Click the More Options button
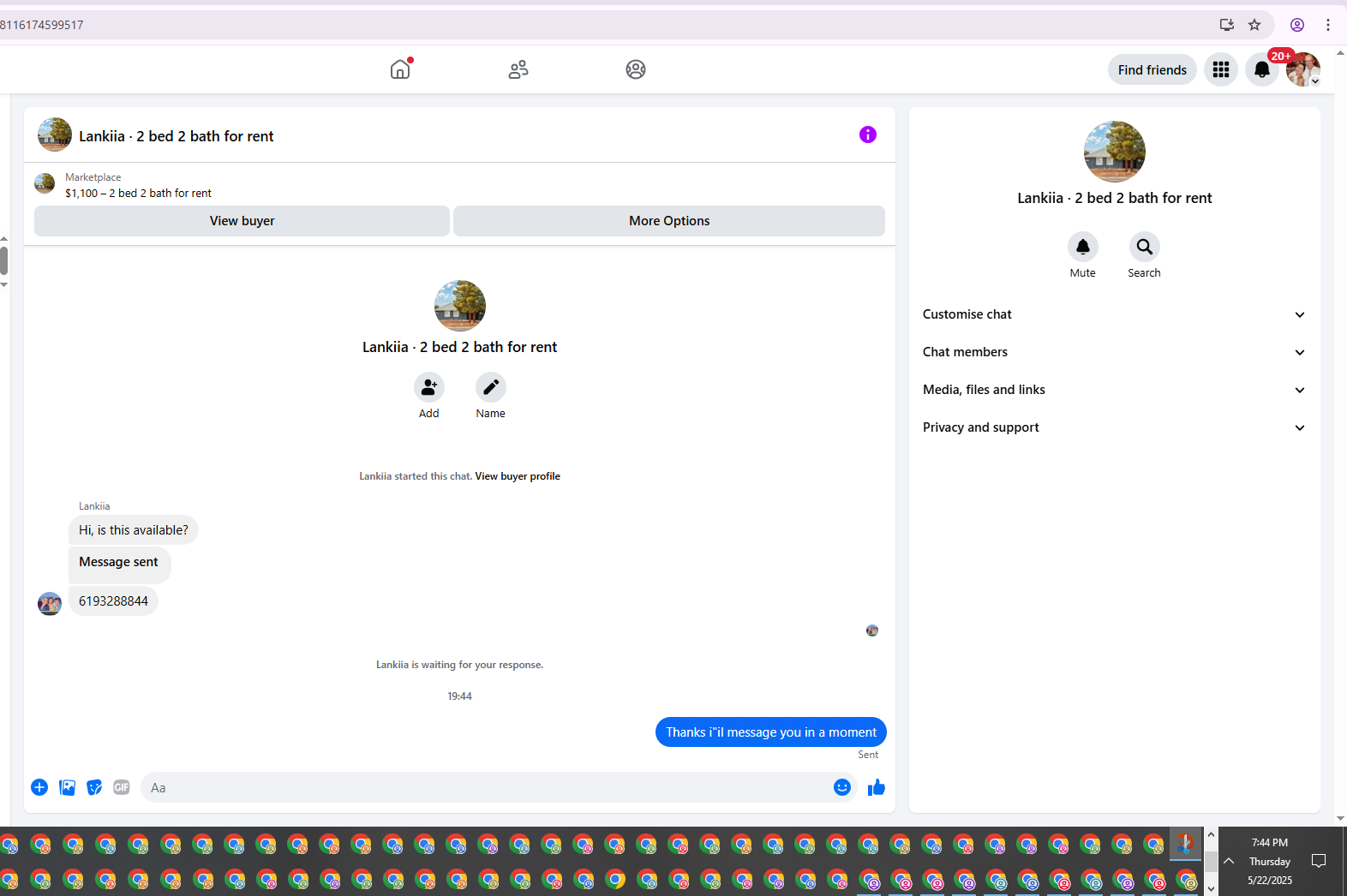The image size is (1347, 896). (669, 221)
